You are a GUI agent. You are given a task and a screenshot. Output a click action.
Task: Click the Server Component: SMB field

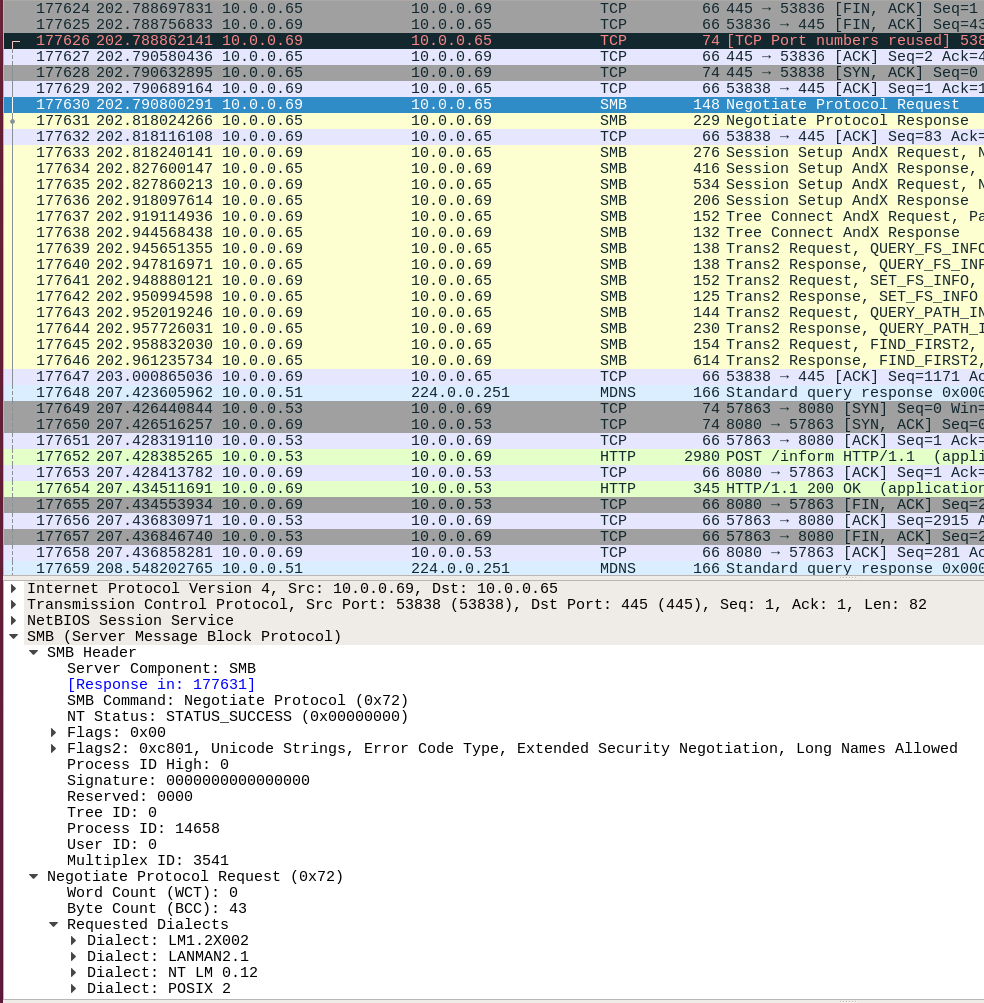coord(161,668)
